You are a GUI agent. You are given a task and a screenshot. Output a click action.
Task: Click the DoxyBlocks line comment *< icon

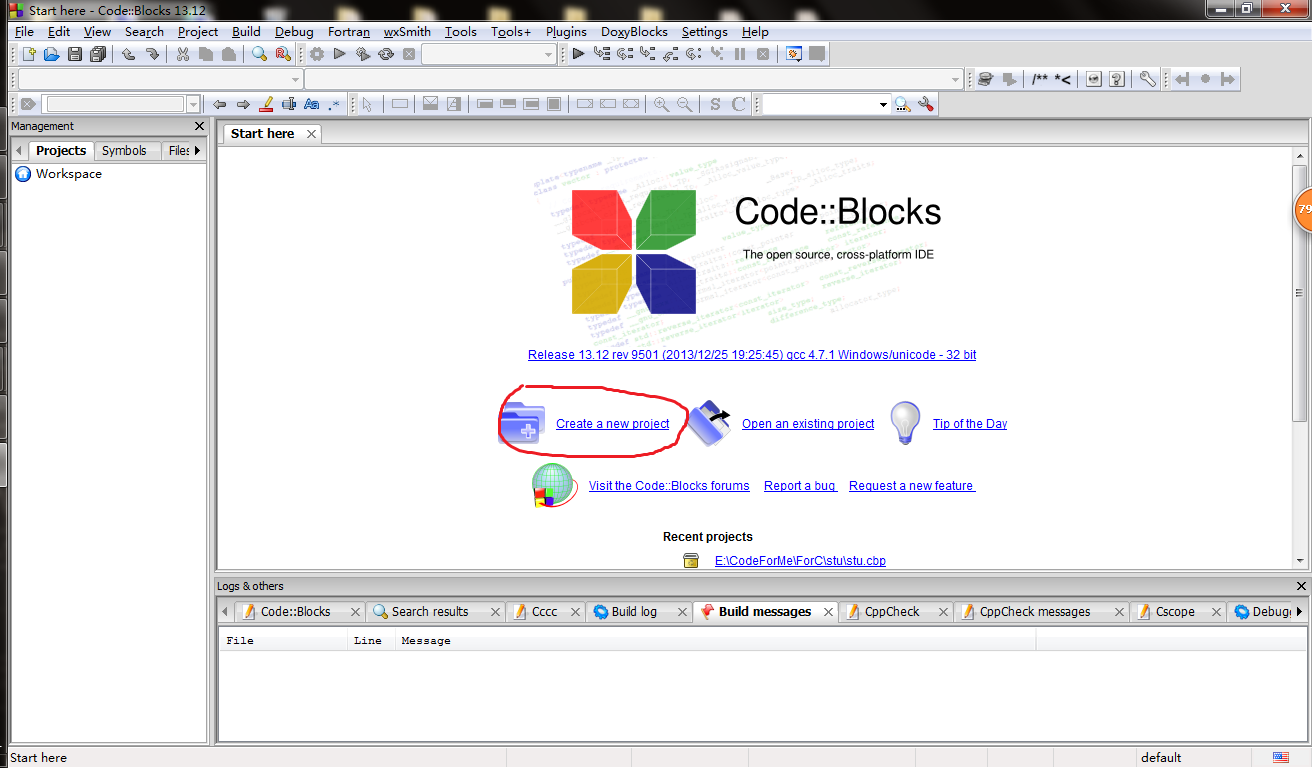(1062, 79)
